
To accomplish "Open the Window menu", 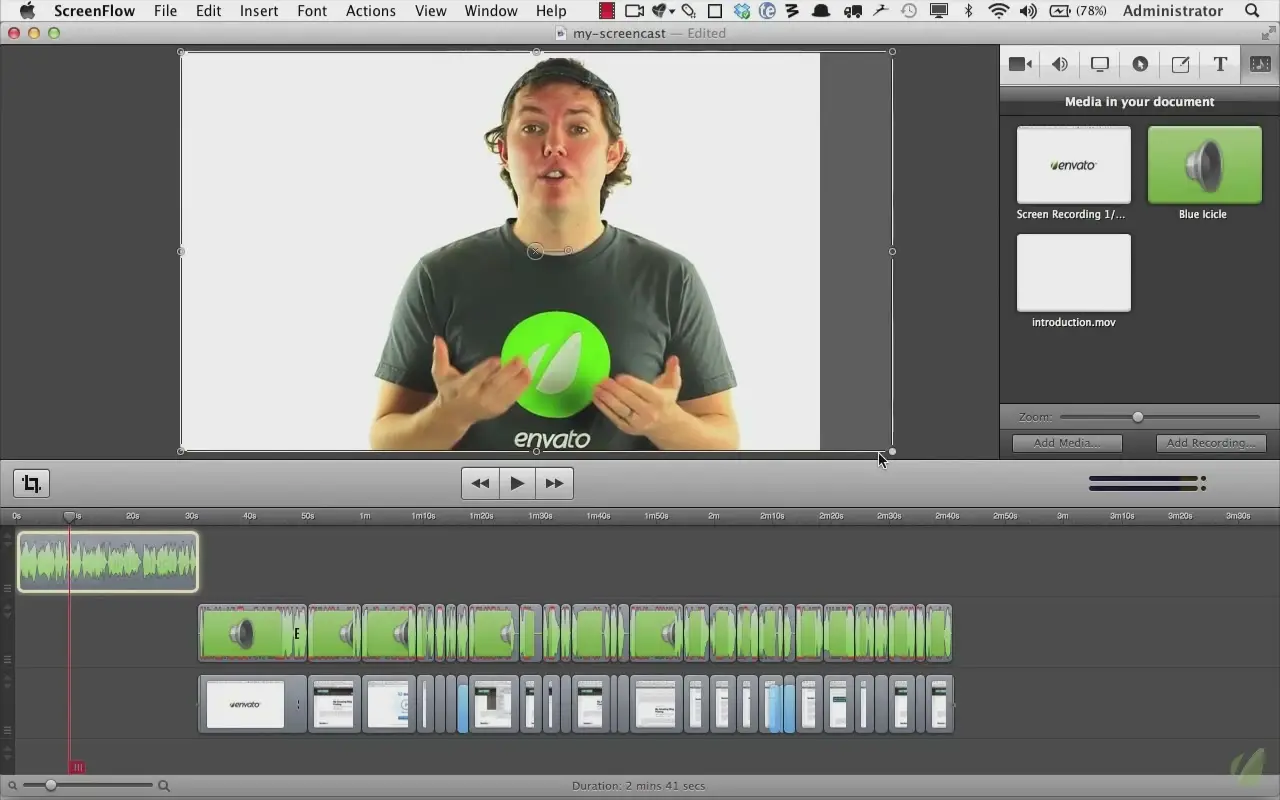I will [x=491, y=11].
